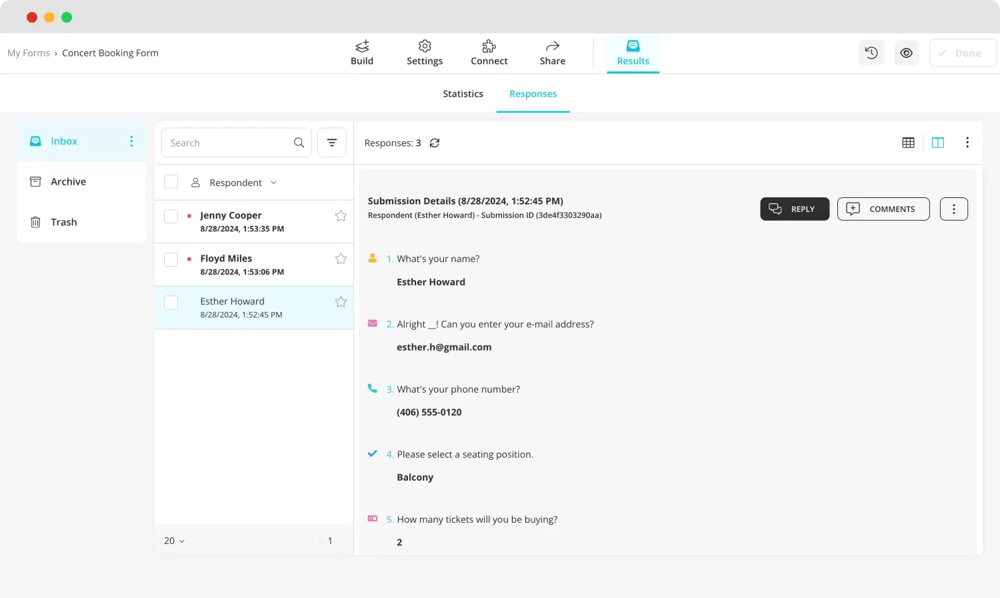The image size is (1000, 598).
Task: Open the Comments button
Action: tap(883, 209)
